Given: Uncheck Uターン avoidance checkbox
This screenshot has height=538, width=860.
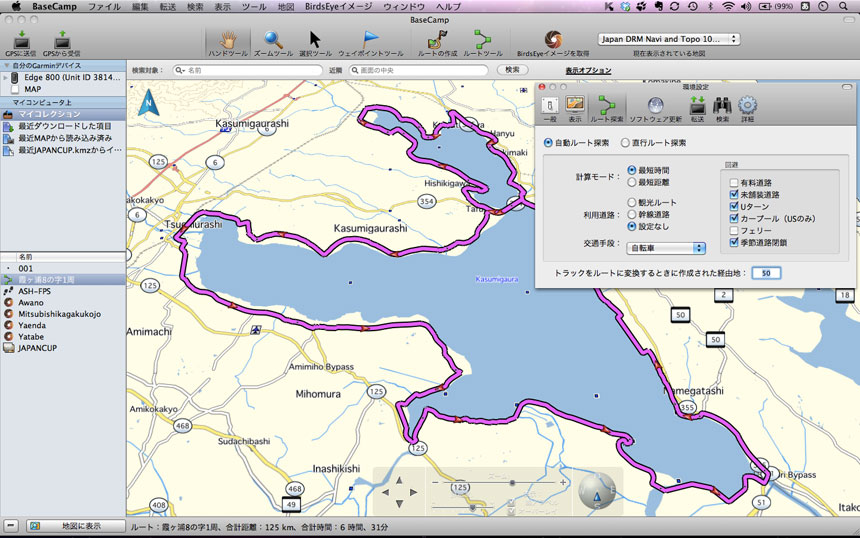Looking at the screenshot, I should pos(734,207).
